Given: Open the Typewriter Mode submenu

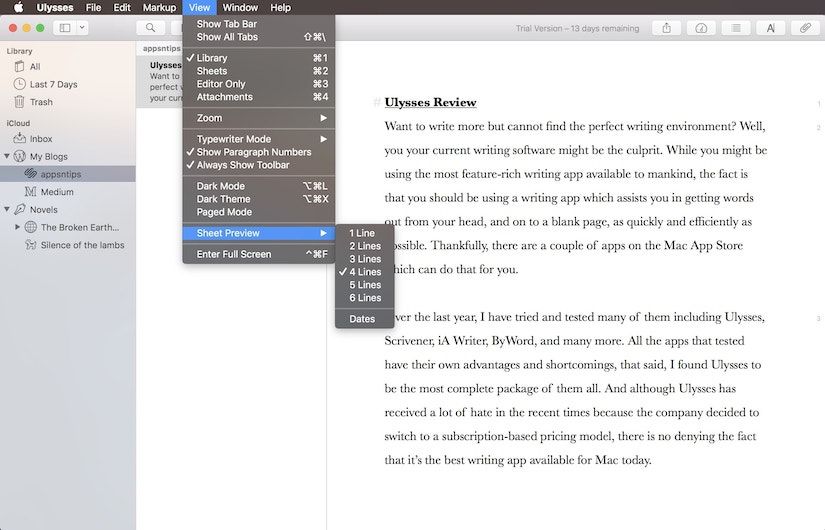Looking at the screenshot, I should 233,139.
